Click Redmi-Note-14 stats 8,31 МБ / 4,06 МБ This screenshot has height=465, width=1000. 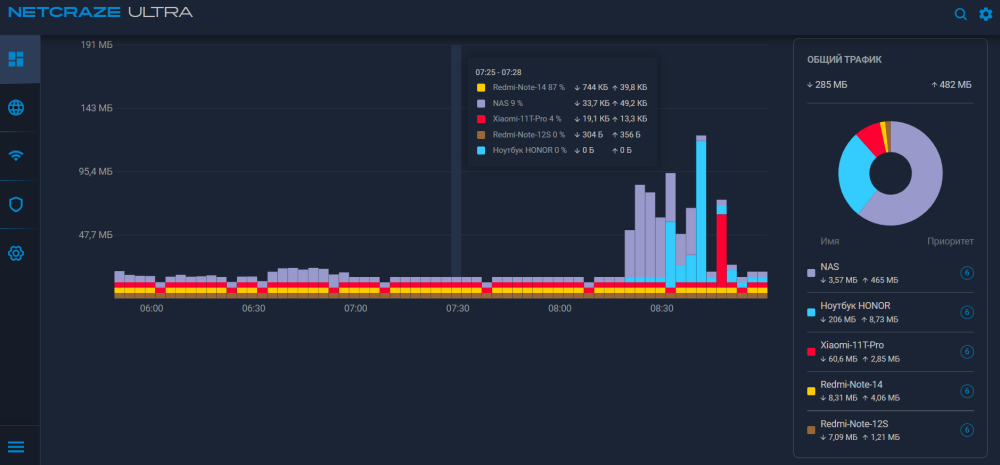point(860,398)
